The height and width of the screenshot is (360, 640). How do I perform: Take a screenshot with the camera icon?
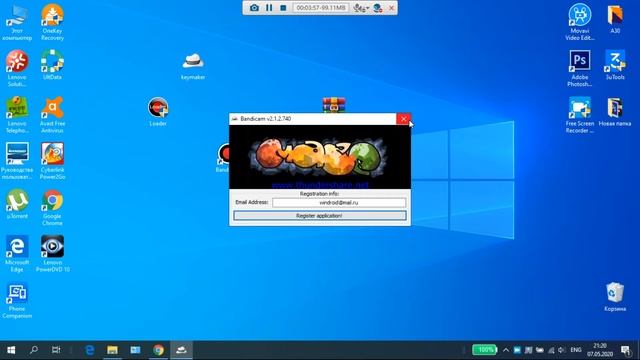click(x=254, y=8)
